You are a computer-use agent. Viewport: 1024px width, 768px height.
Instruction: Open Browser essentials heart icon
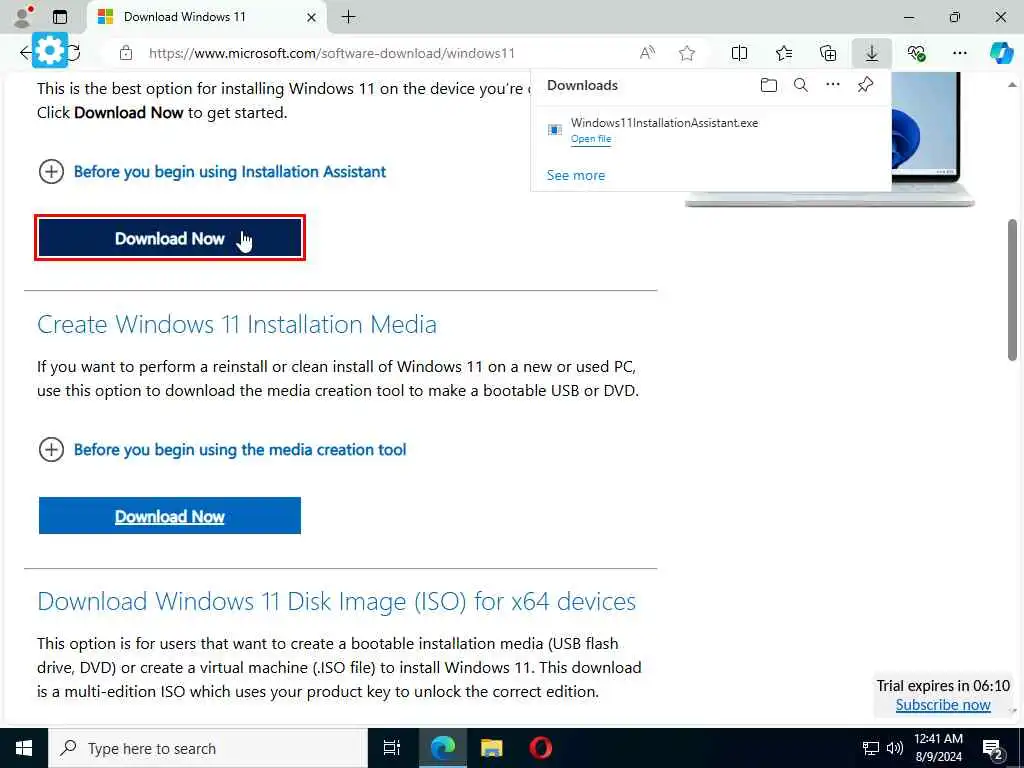click(916, 54)
